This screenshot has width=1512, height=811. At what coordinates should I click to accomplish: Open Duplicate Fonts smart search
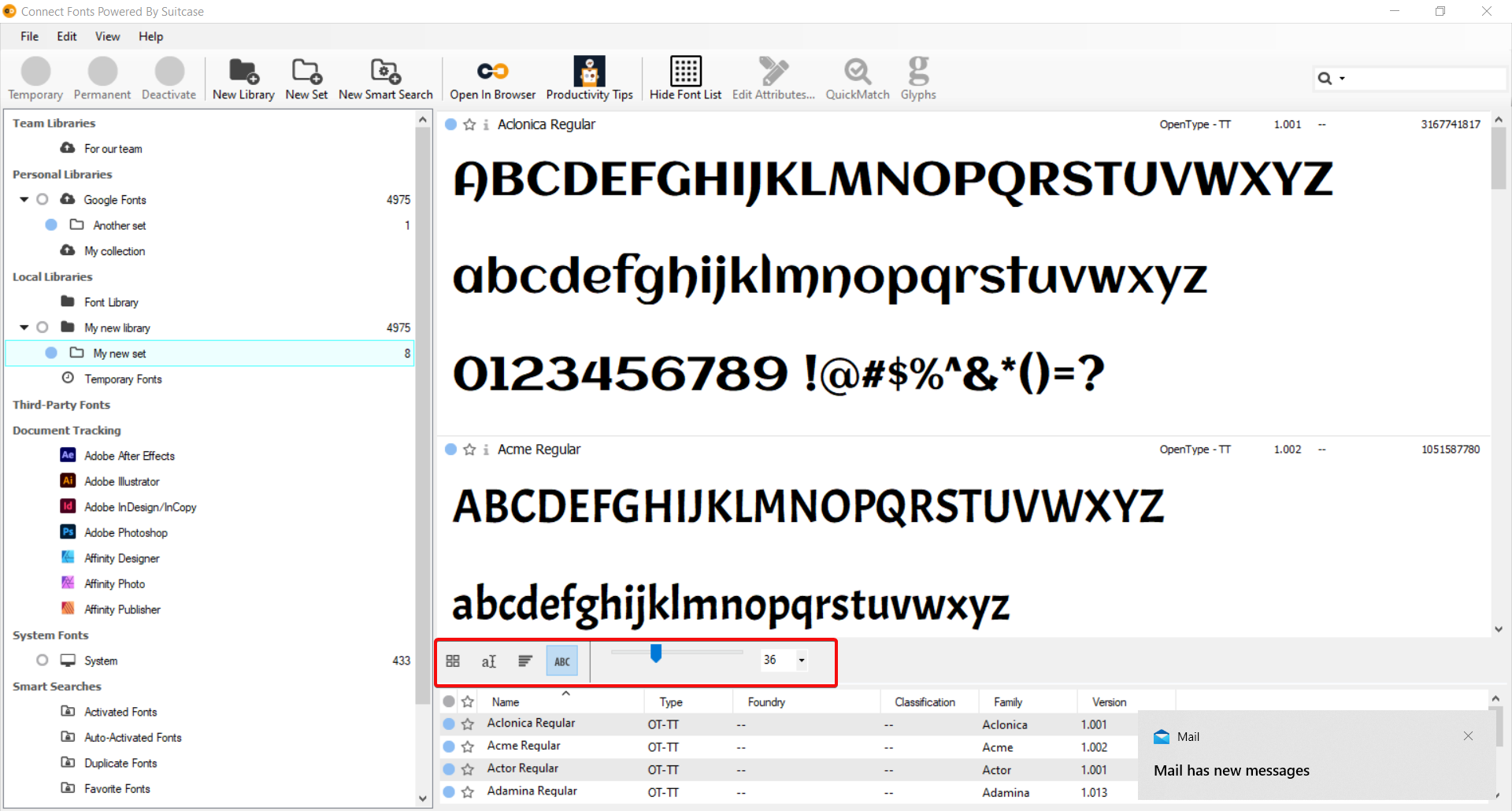coord(120,762)
